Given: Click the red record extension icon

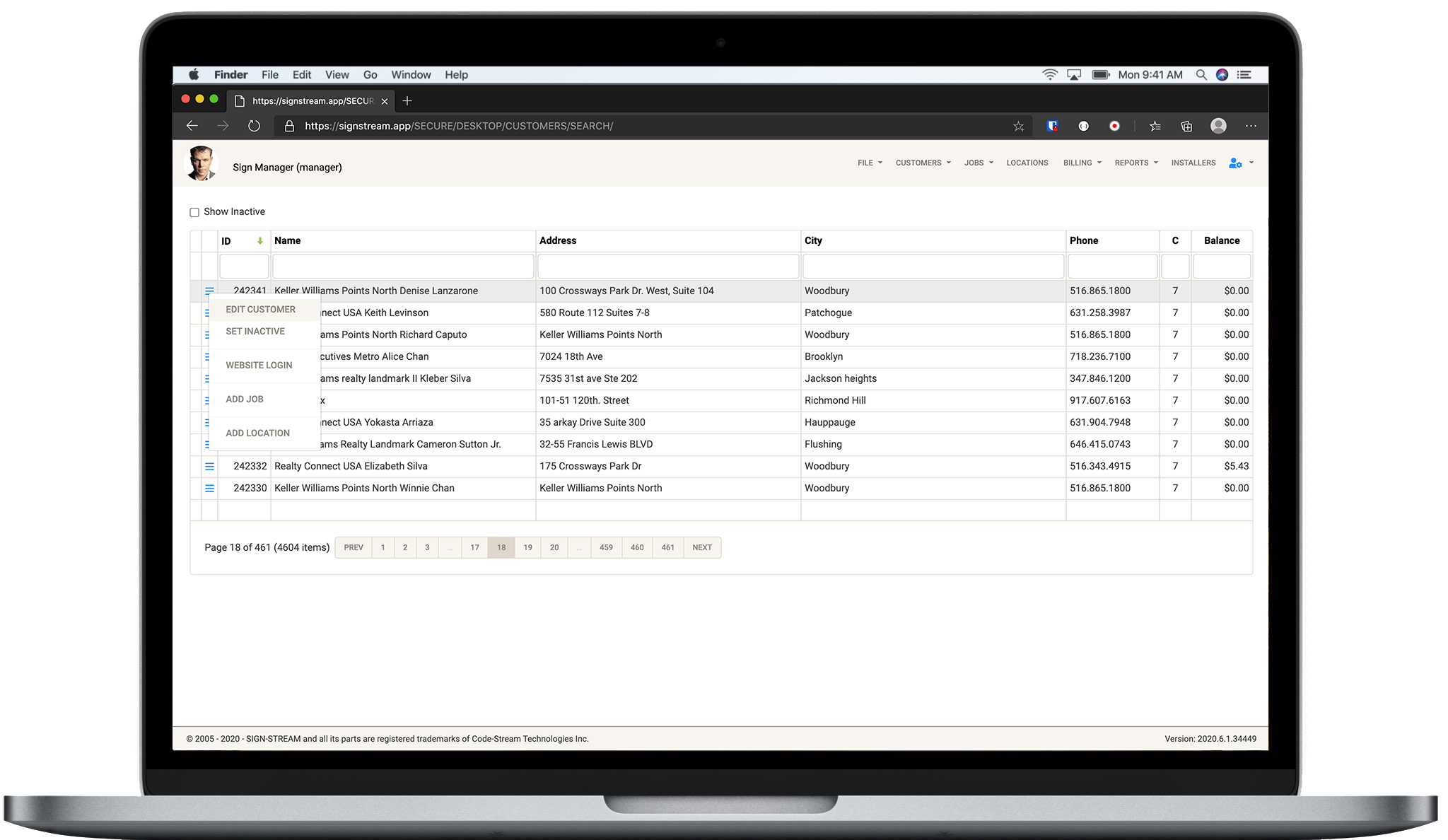Looking at the screenshot, I should click(1114, 126).
